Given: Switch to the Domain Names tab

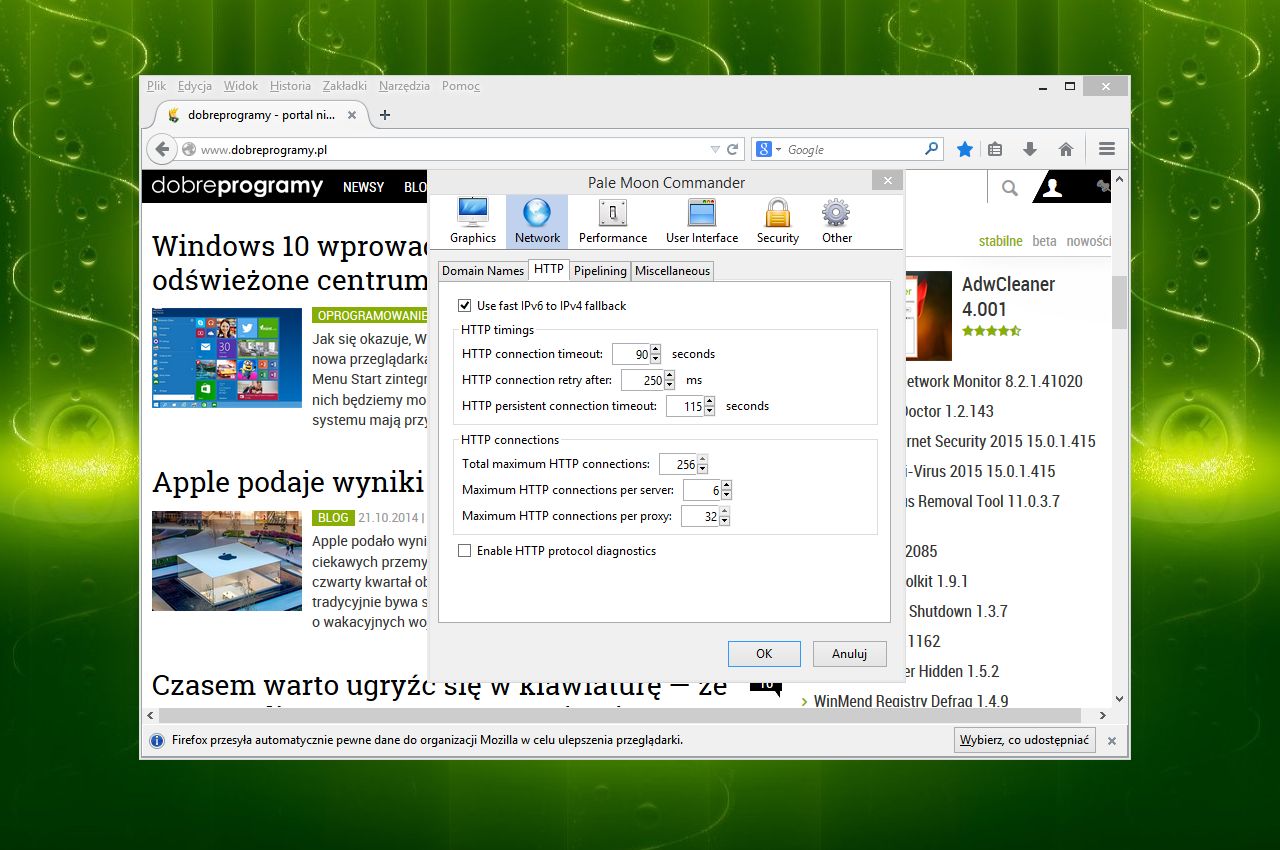Looking at the screenshot, I should coord(483,271).
